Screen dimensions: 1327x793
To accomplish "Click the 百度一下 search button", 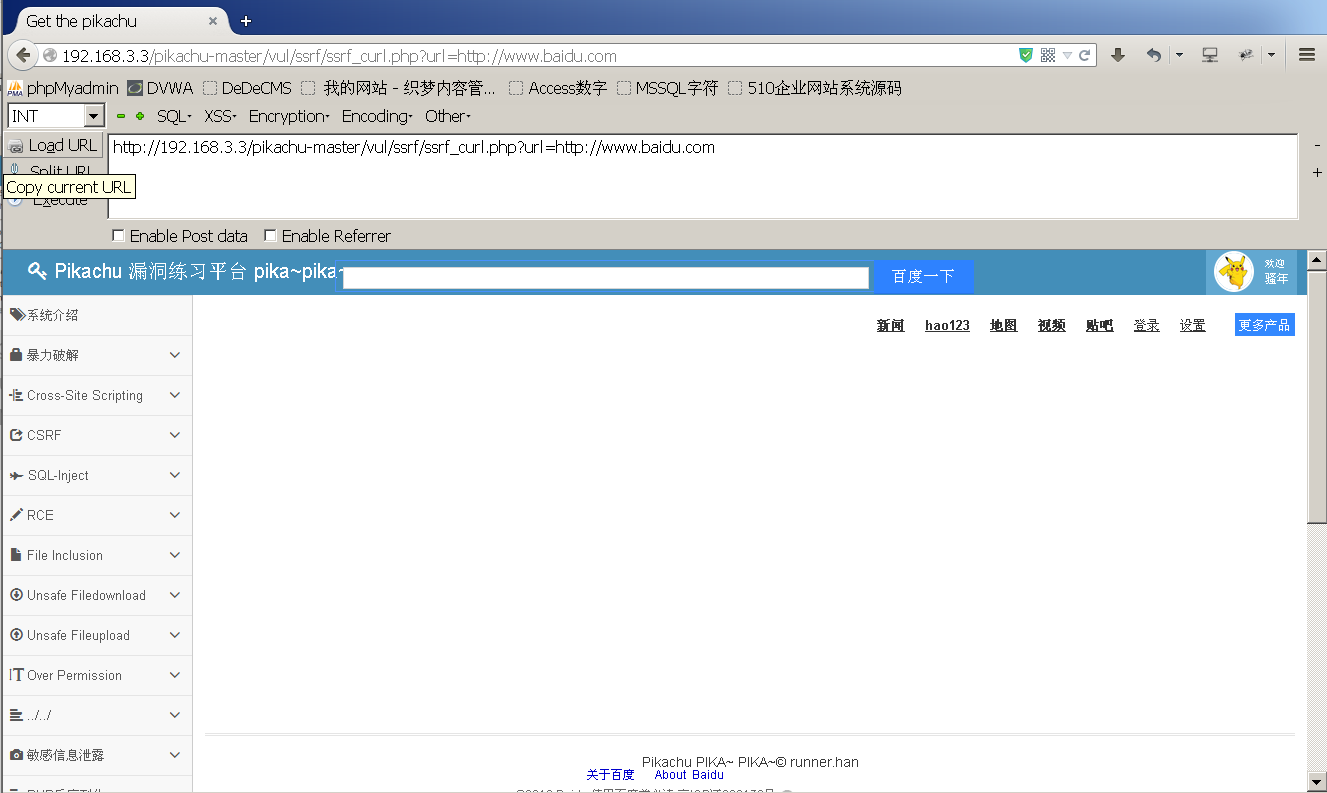I will coord(923,276).
